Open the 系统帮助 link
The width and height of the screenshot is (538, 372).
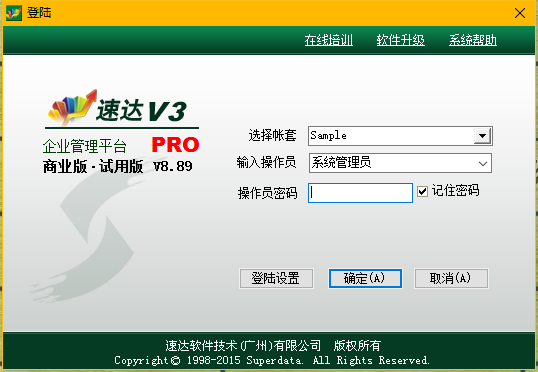point(473,40)
